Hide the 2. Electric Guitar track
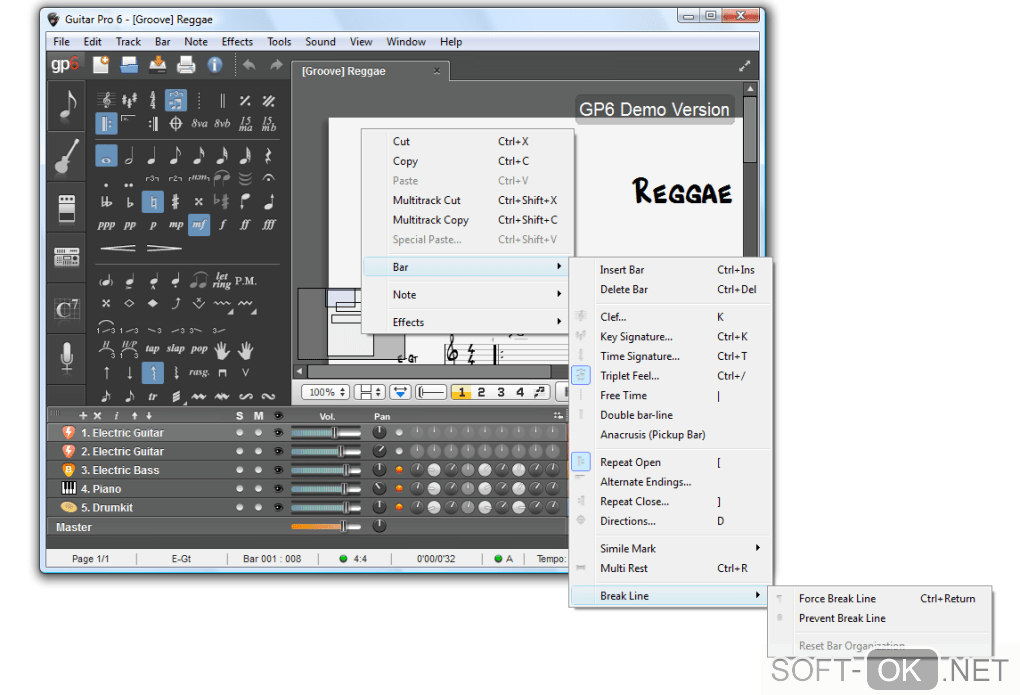This screenshot has width=1020, height=695. (x=278, y=451)
